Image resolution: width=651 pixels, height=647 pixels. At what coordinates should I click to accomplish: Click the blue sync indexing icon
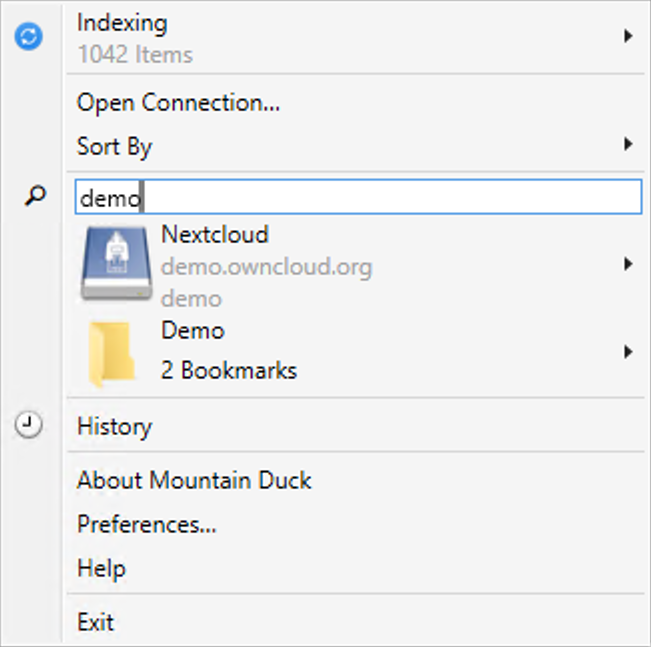click(x=29, y=36)
